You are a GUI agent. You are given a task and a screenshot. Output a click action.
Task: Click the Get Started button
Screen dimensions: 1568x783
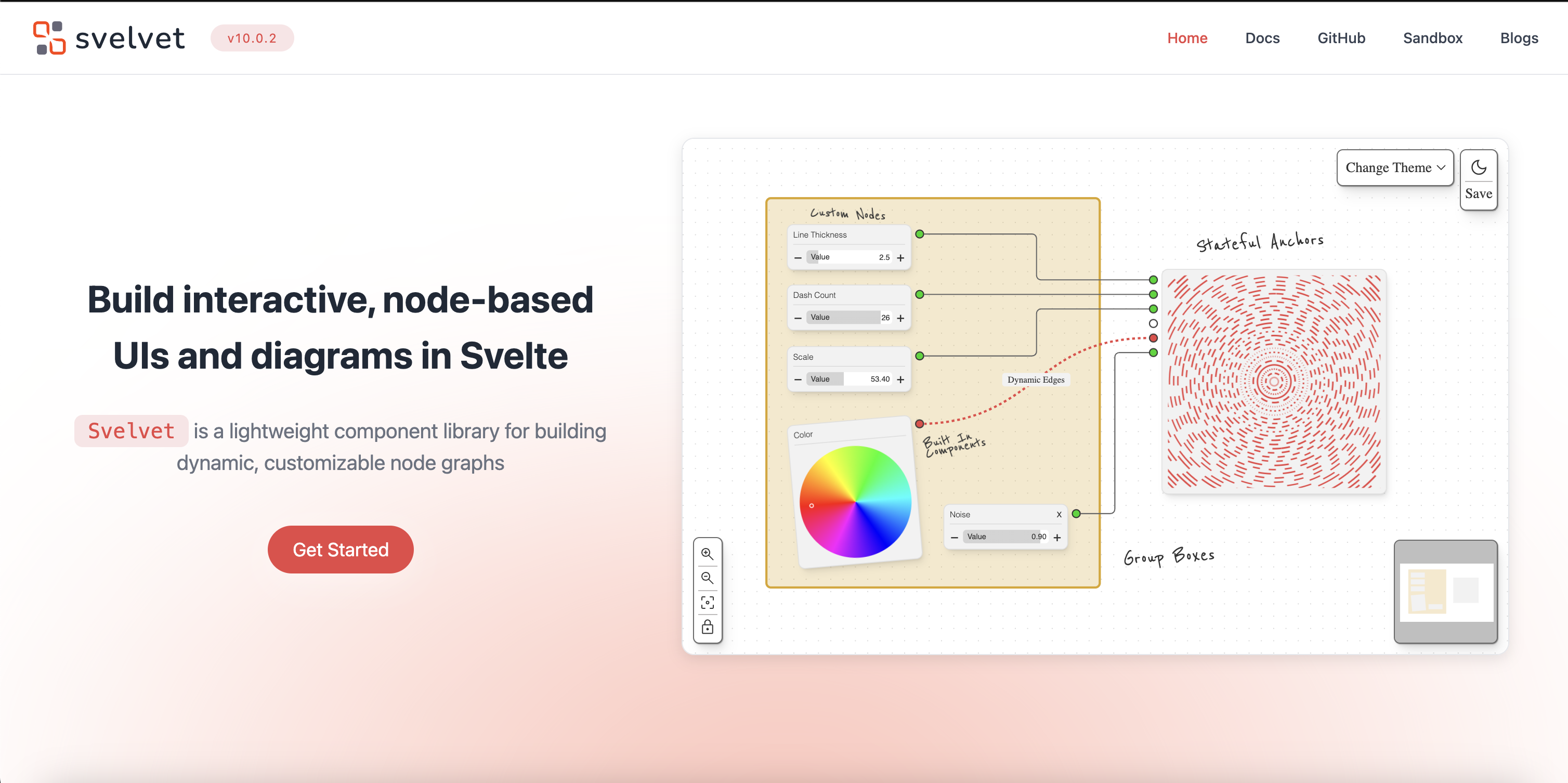click(x=340, y=549)
